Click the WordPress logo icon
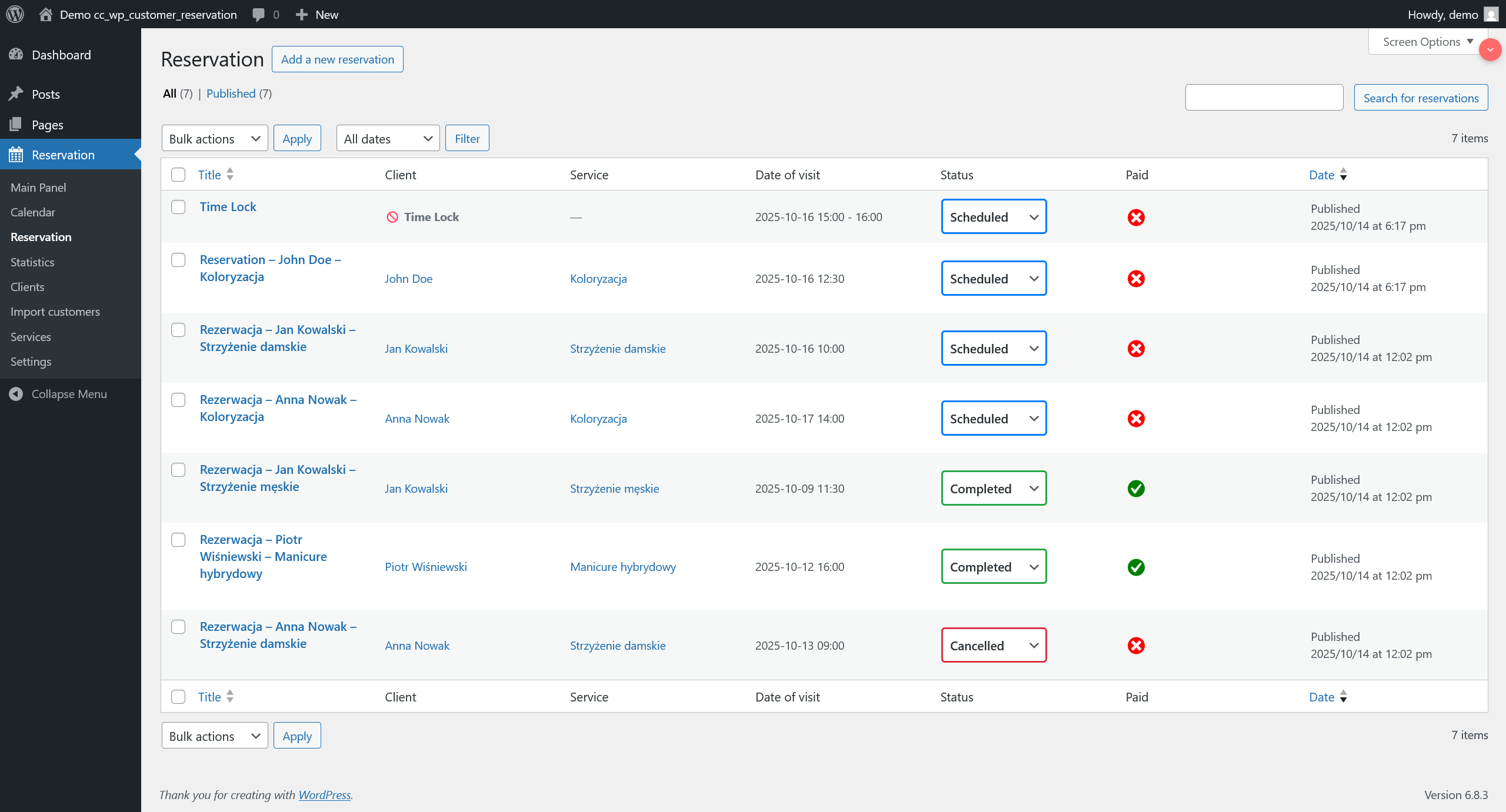Image resolution: width=1506 pixels, height=812 pixels. [x=15, y=14]
